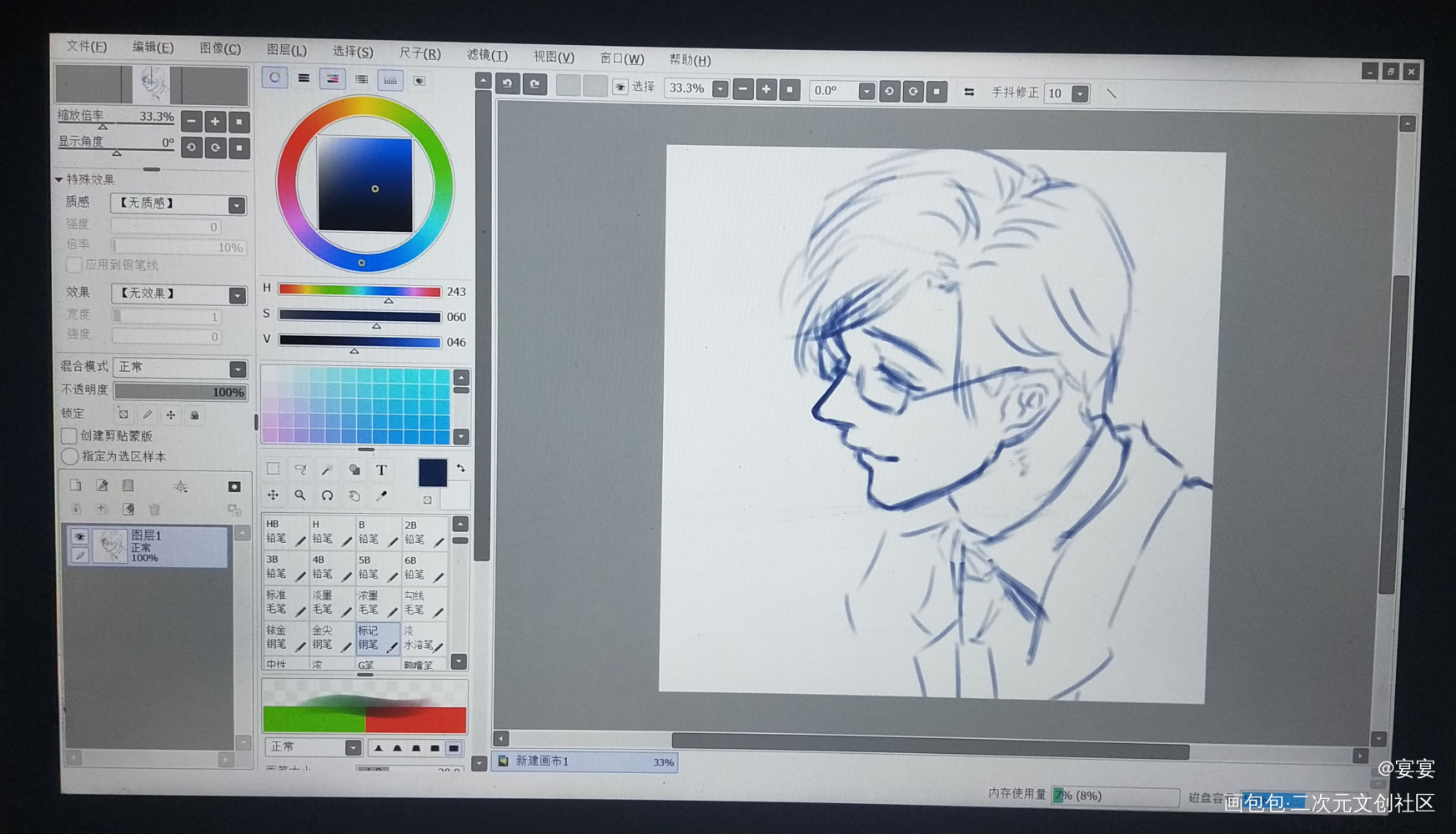Expand the 手抖修正 stabilizer value dropdown

click(1080, 93)
